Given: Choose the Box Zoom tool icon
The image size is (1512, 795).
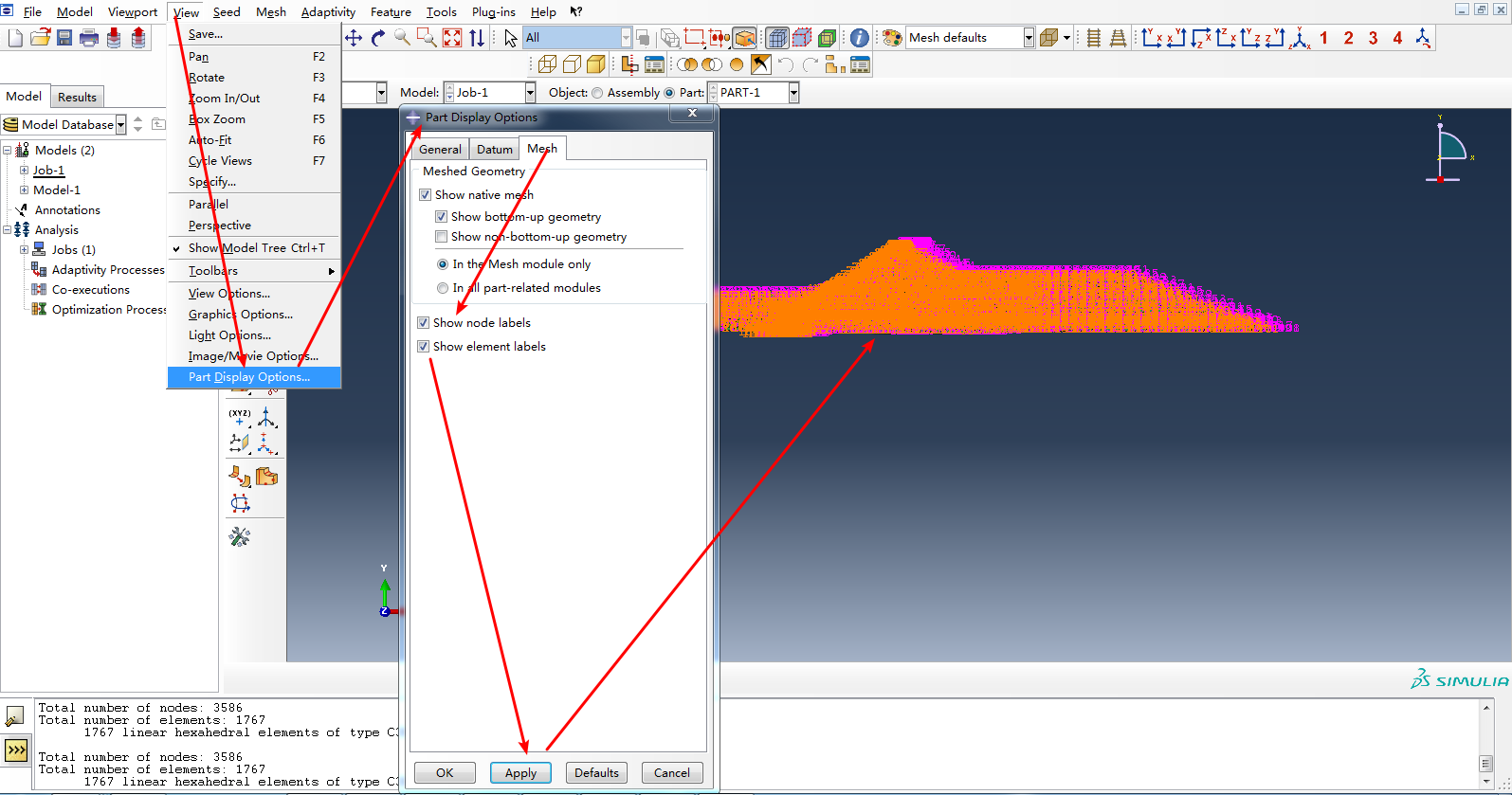Looking at the screenshot, I should pyautogui.click(x=428, y=38).
